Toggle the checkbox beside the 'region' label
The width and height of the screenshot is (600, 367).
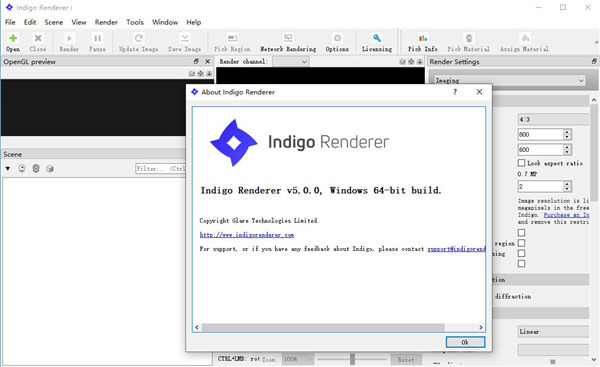(x=521, y=243)
